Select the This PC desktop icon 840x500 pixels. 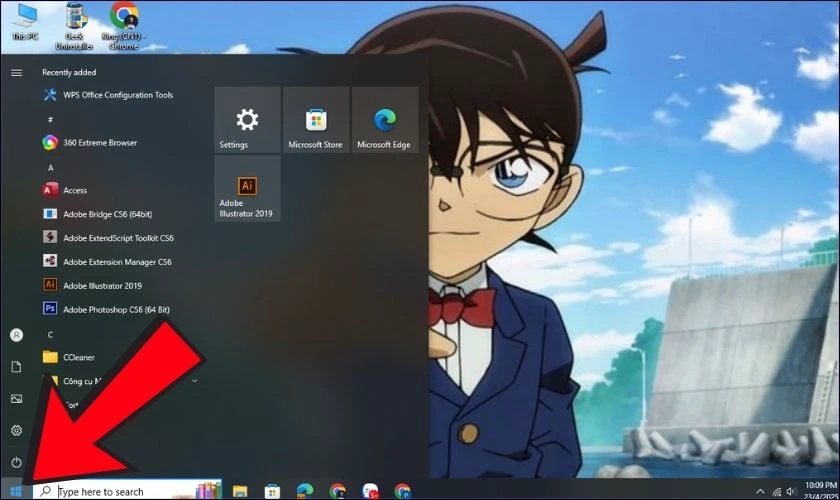click(25, 21)
